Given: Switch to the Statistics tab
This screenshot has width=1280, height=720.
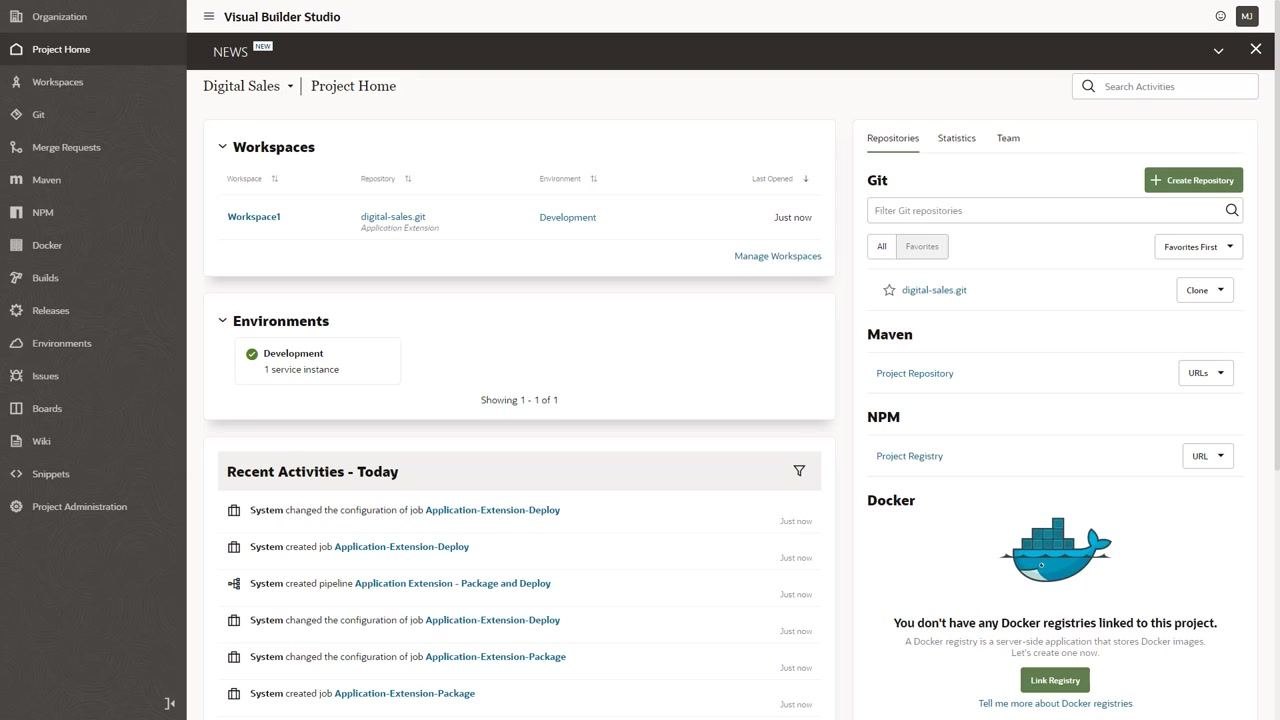Looking at the screenshot, I should [957, 138].
